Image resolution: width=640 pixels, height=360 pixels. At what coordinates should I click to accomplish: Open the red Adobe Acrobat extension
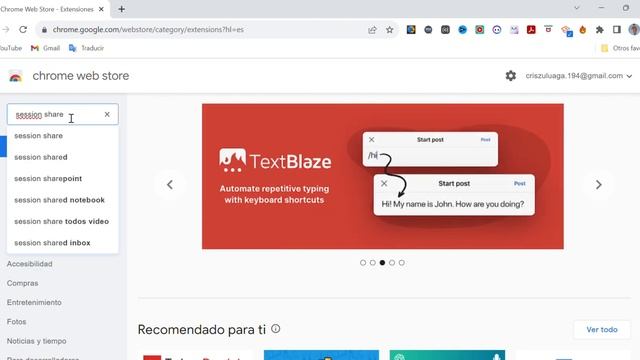point(531,29)
